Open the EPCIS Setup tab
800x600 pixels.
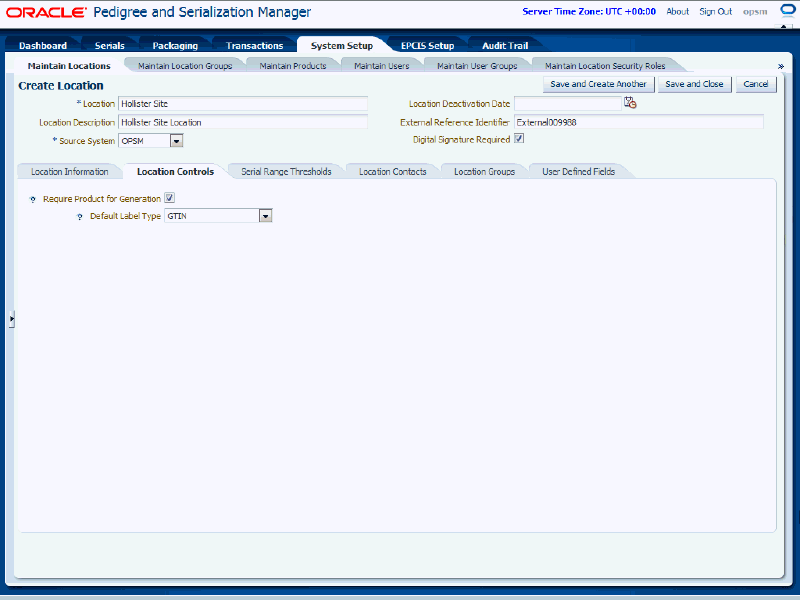pyautogui.click(x=428, y=45)
